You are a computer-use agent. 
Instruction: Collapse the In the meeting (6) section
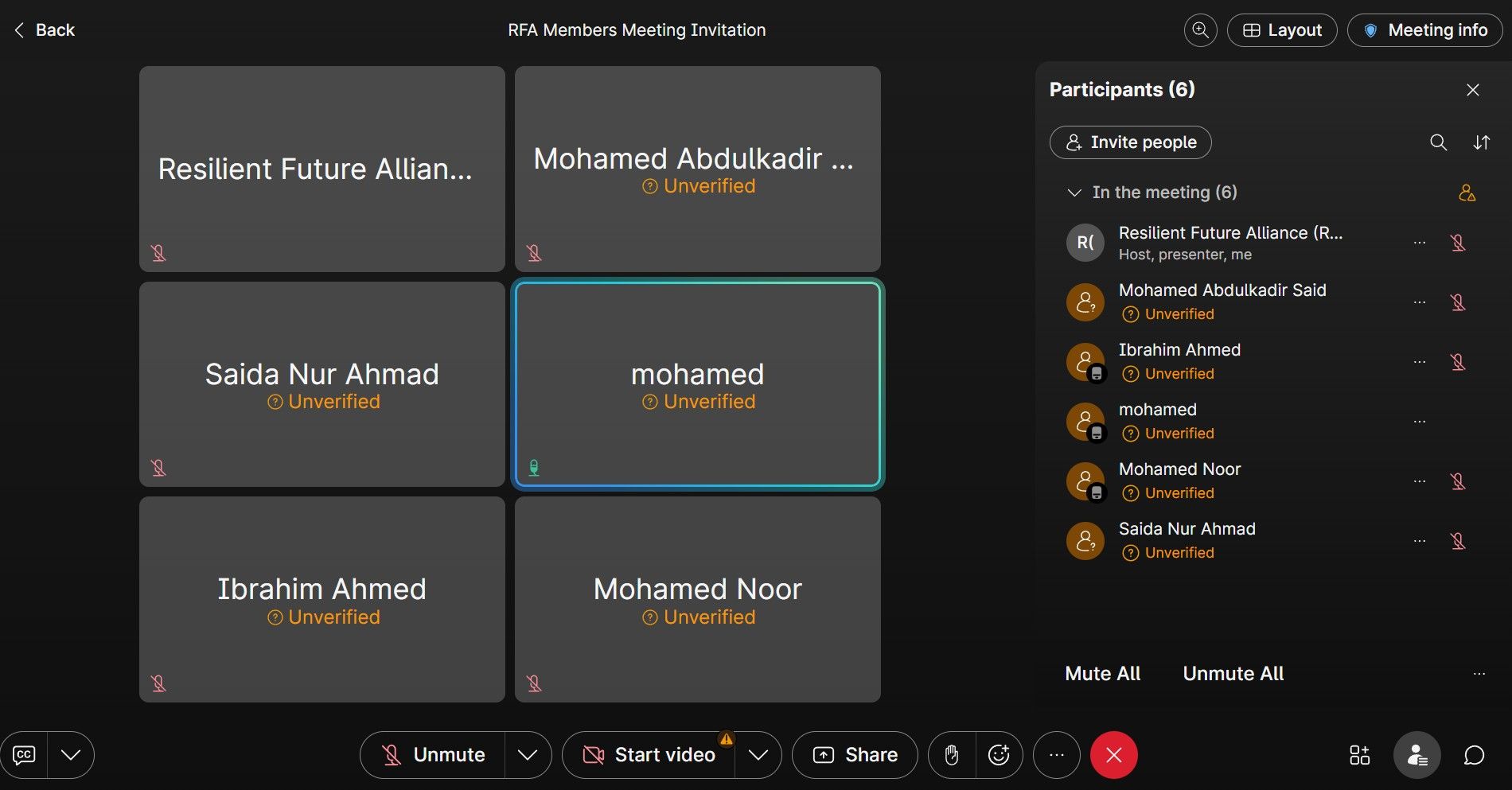coord(1074,193)
